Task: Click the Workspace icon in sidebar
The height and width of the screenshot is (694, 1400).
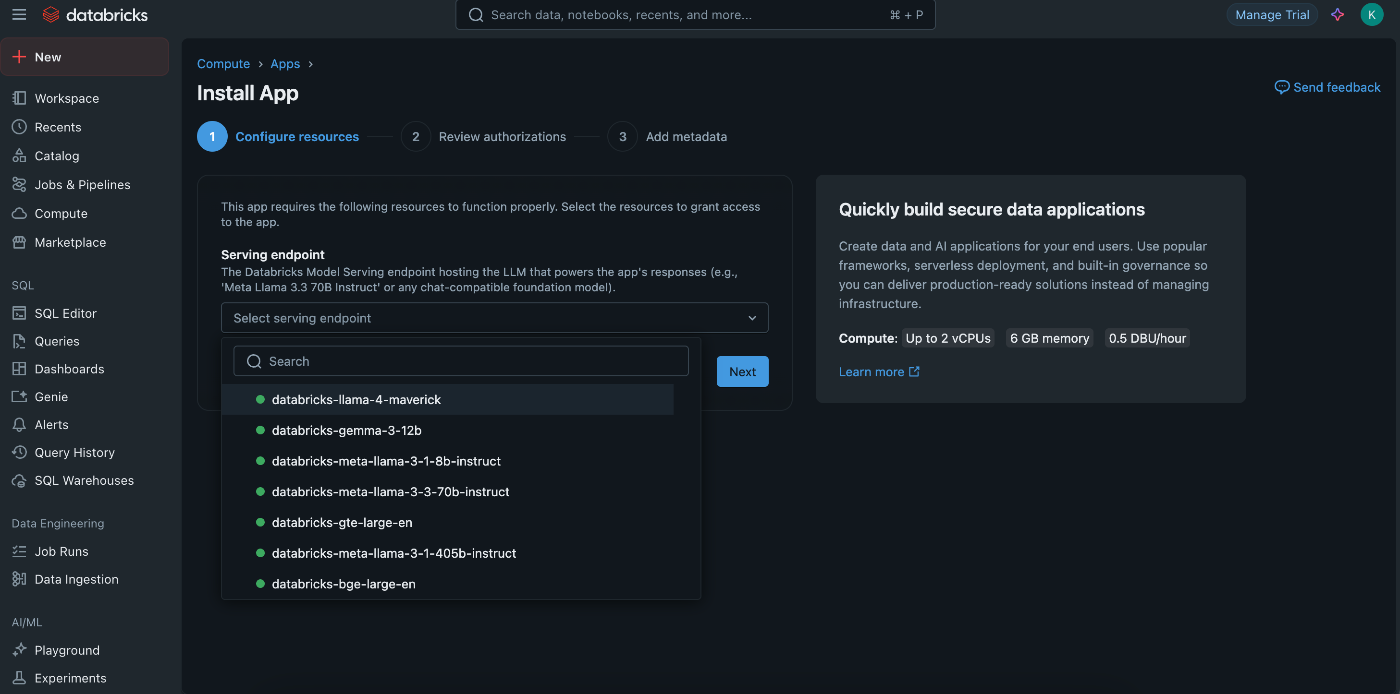Action: click(19, 99)
